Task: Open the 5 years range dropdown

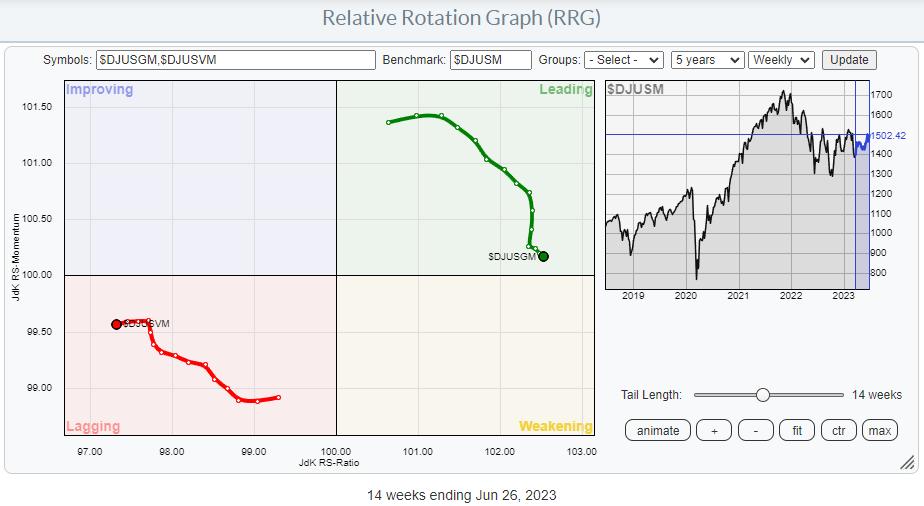Action: click(707, 60)
